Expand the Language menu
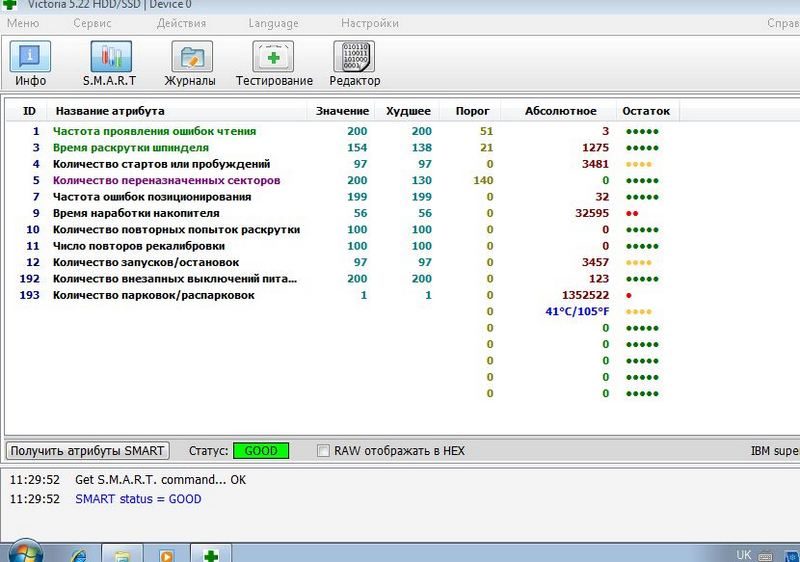 click(x=272, y=23)
